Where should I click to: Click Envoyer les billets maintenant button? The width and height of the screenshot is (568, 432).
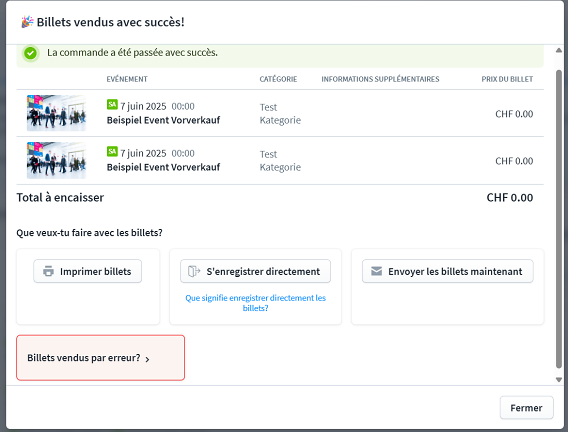point(448,271)
